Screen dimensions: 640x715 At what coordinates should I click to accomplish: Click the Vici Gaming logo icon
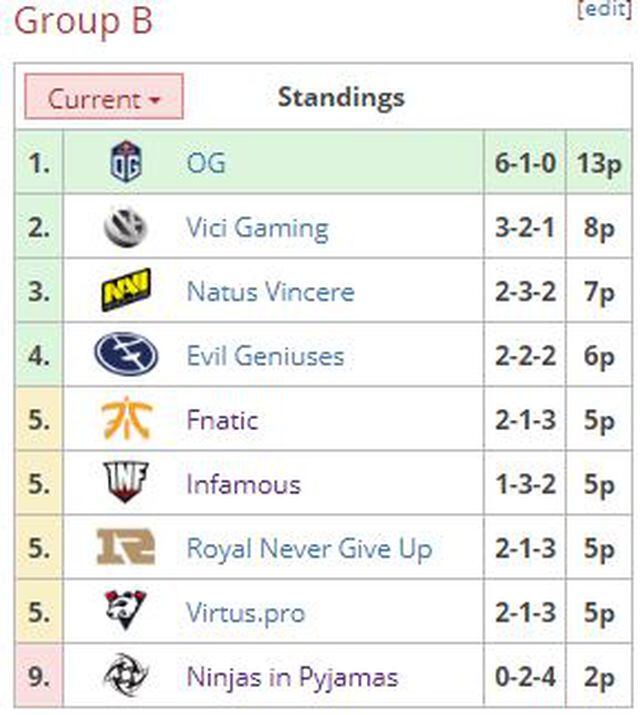tap(126, 227)
